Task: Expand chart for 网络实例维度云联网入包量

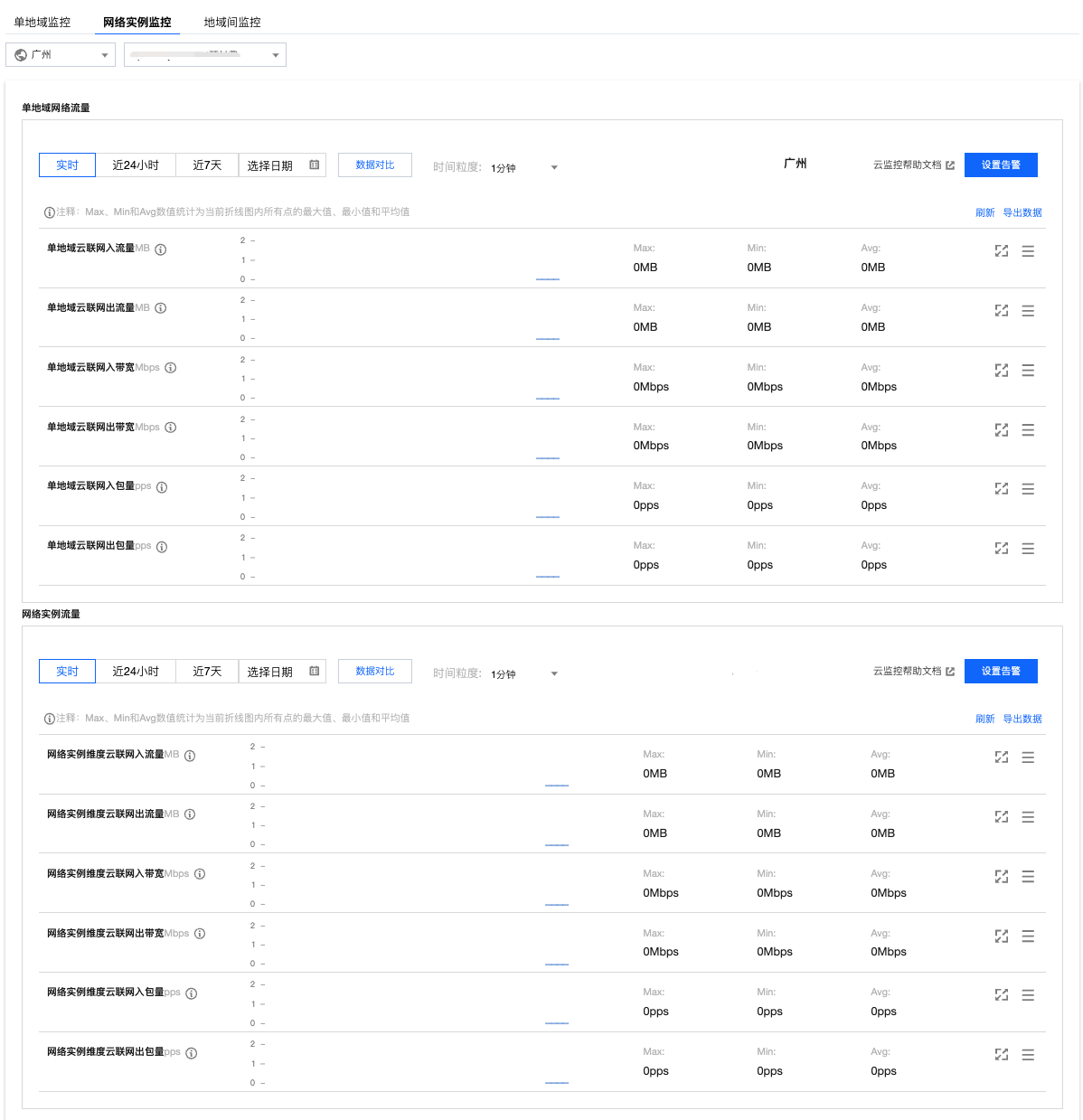Action: tap(1002, 995)
